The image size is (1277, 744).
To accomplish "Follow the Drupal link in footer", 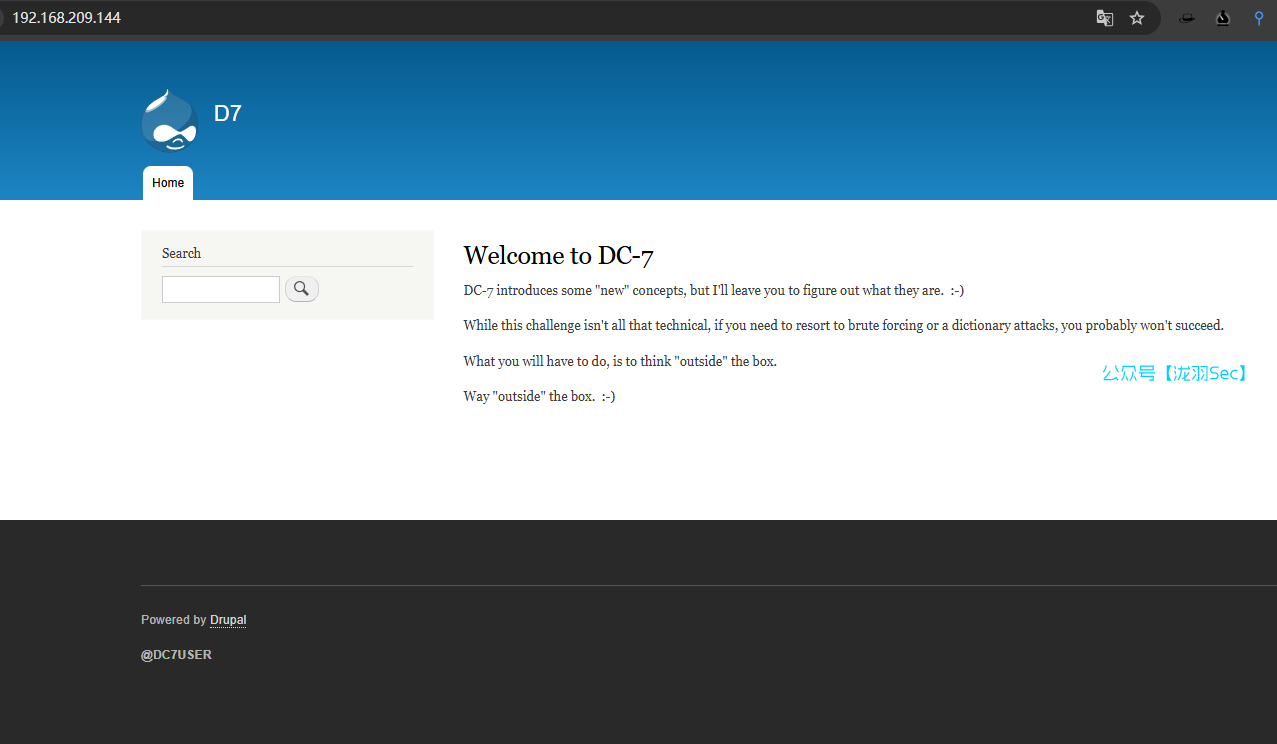I will click(228, 620).
